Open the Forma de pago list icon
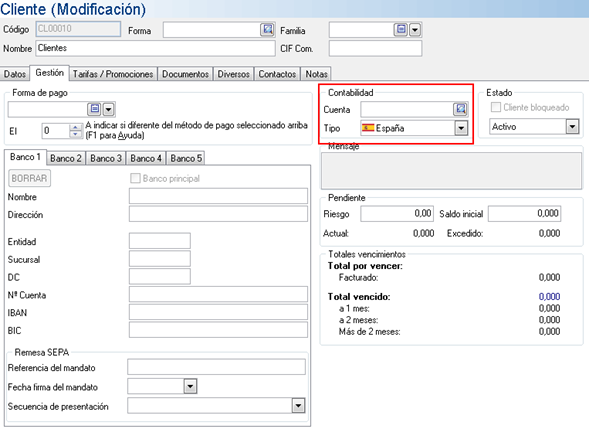Image resolution: width=589 pixels, height=429 pixels. (95, 109)
